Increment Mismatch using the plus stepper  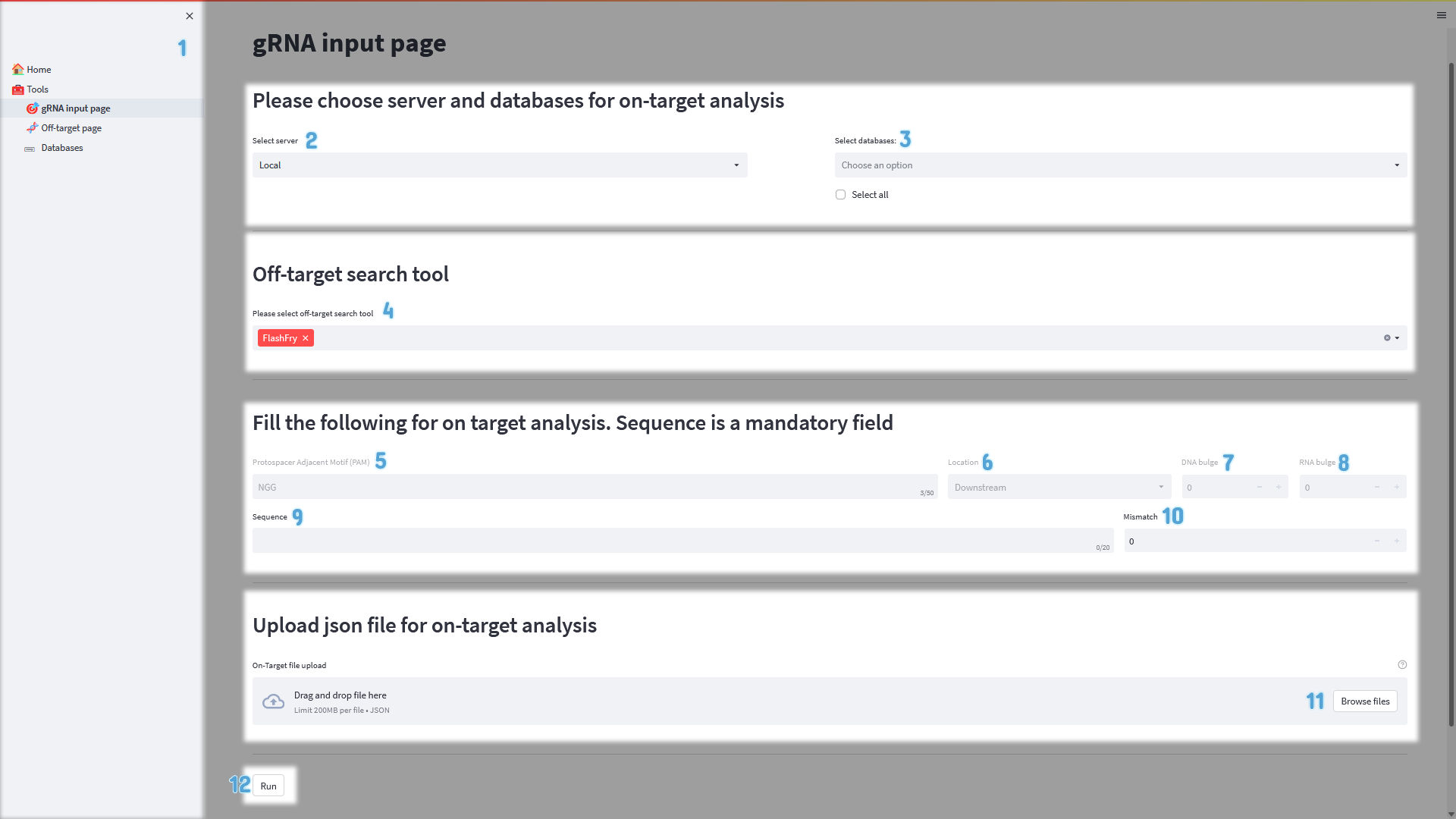coord(1398,541)
